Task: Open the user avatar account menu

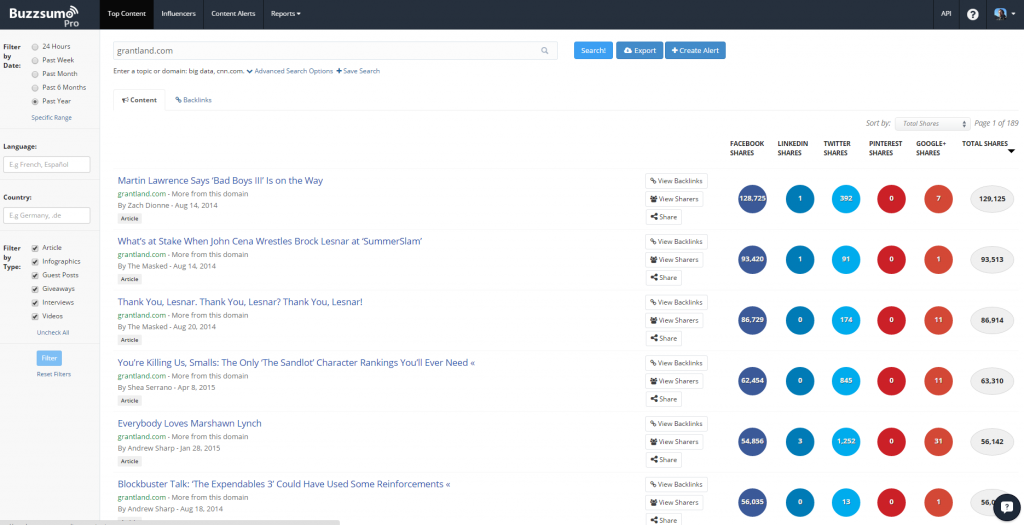Action: tap(1004, 14)
